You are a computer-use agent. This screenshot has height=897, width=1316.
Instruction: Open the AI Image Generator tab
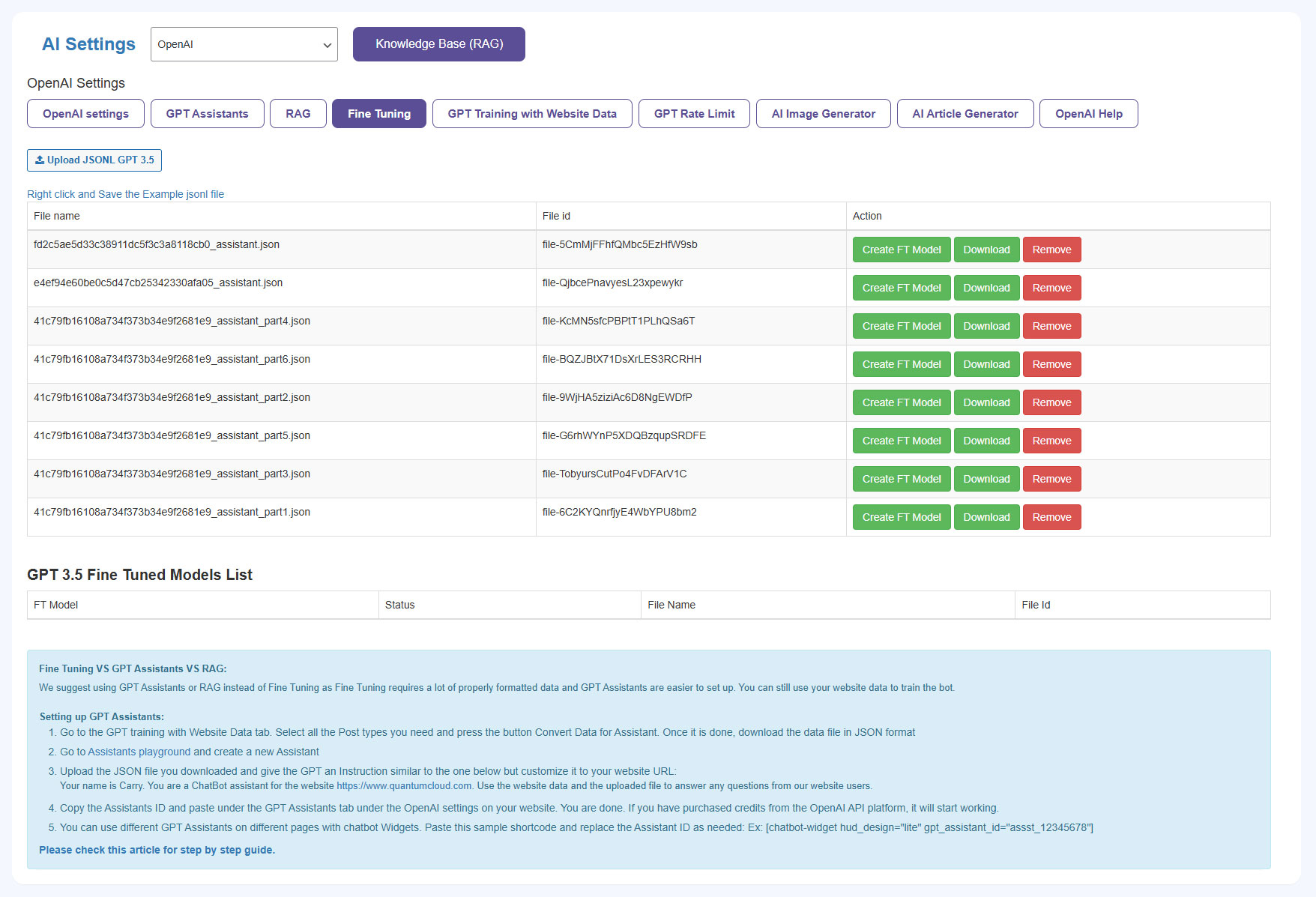(x=823, y=114)
